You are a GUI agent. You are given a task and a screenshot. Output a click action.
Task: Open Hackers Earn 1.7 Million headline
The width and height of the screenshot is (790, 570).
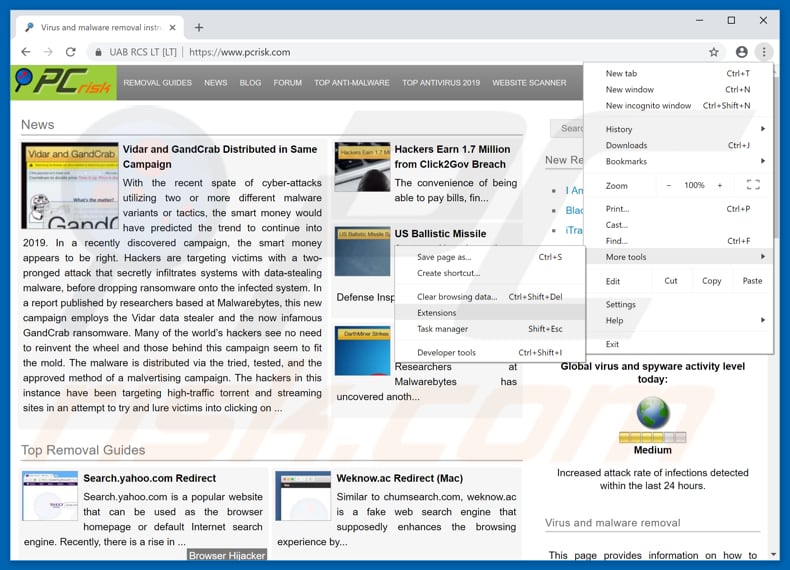(452, 157)
